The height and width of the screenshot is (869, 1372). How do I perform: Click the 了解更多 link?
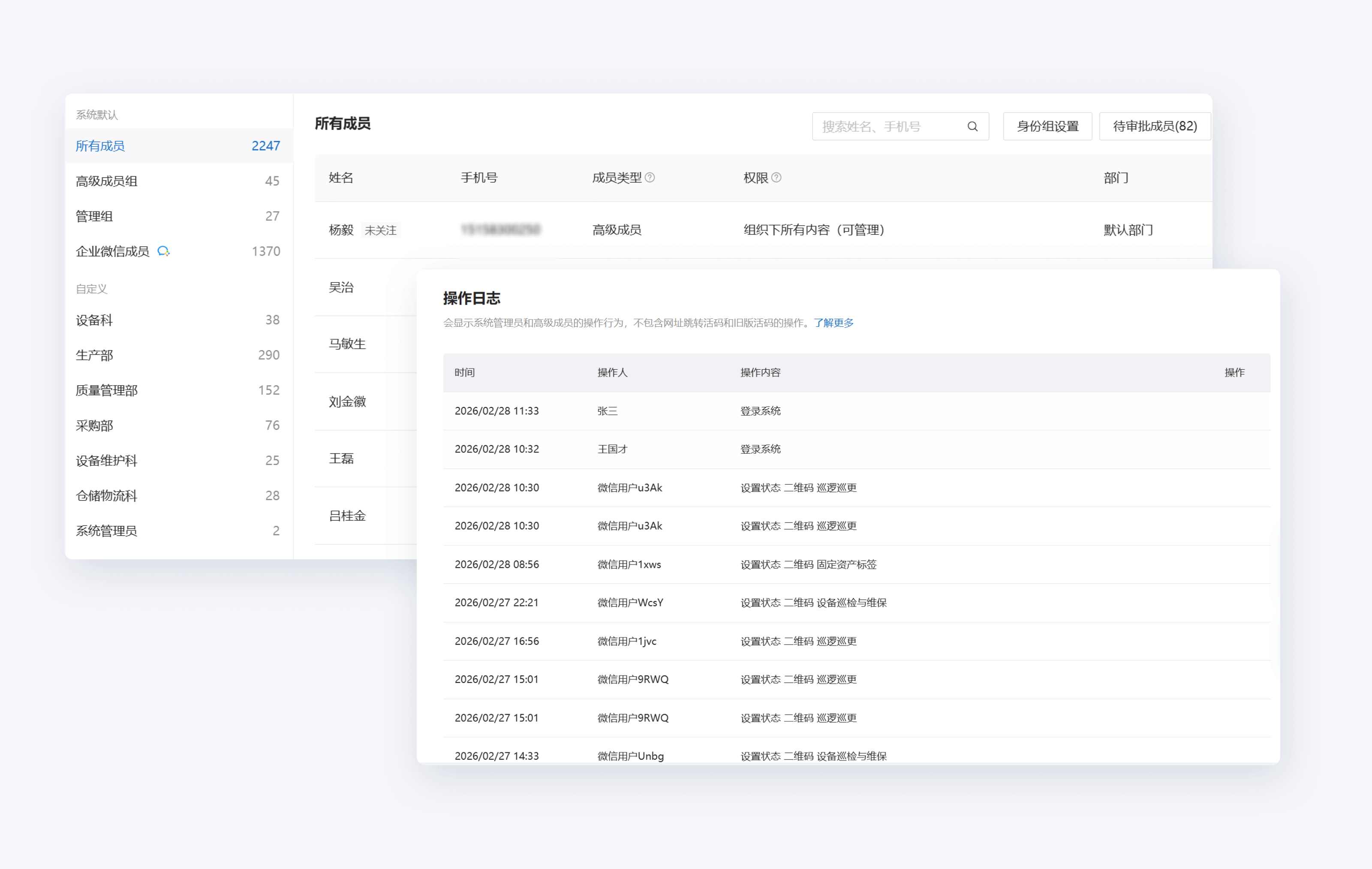(833, 323)
